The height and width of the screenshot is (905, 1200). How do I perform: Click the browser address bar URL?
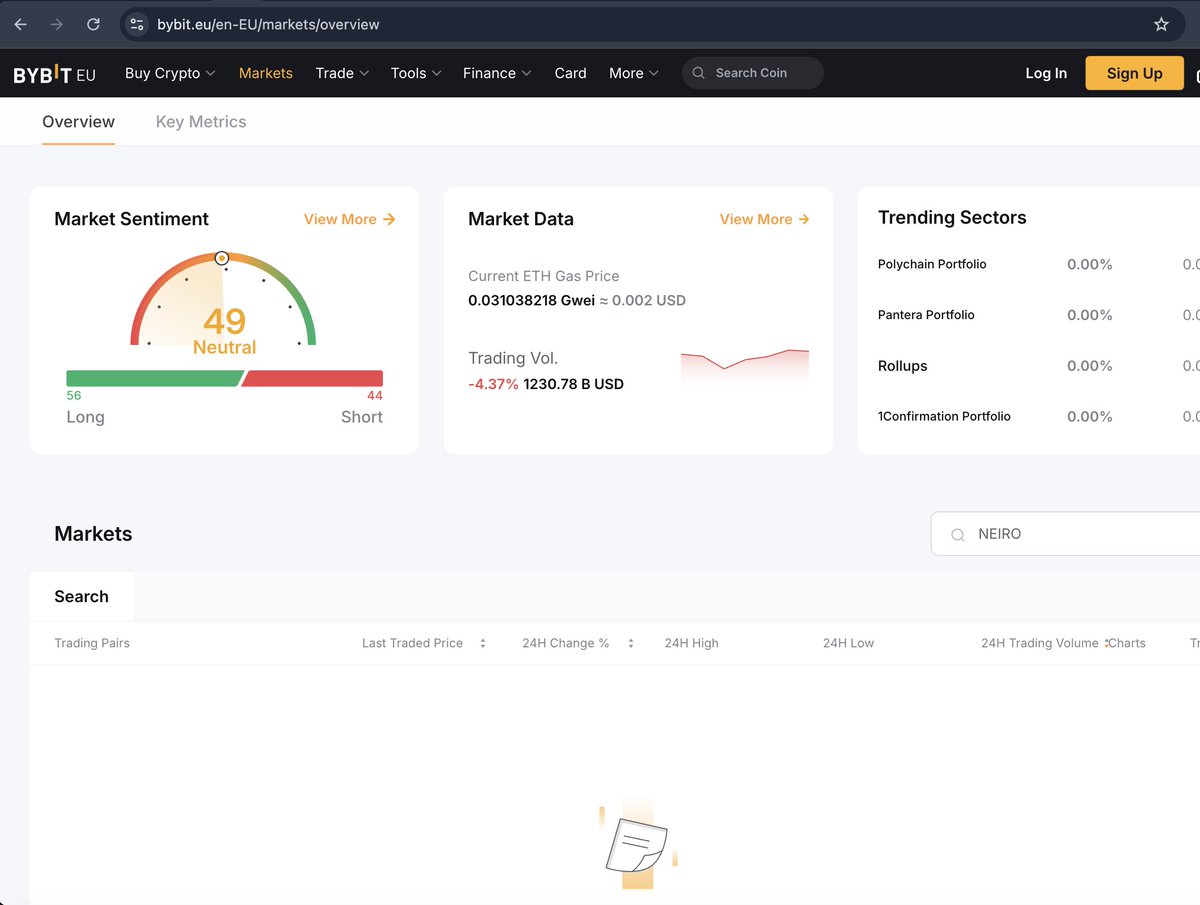(x=268, y=24)
